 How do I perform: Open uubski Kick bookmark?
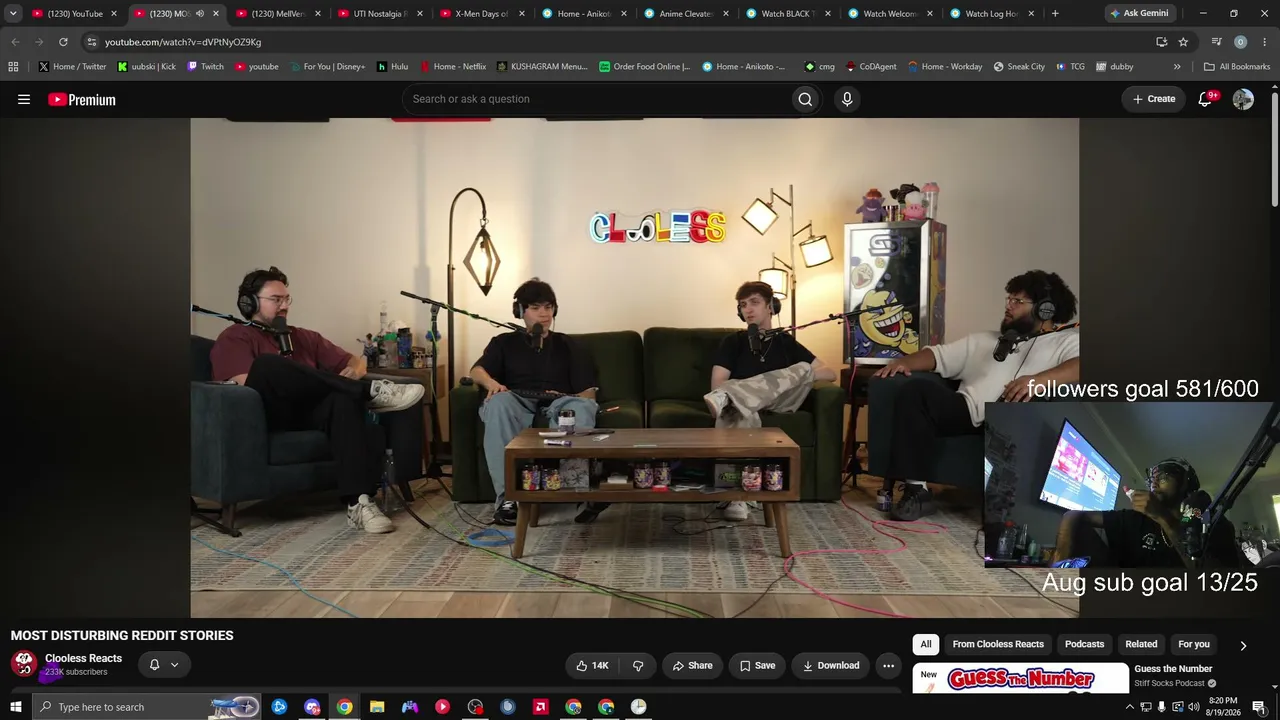coord(147,67)
